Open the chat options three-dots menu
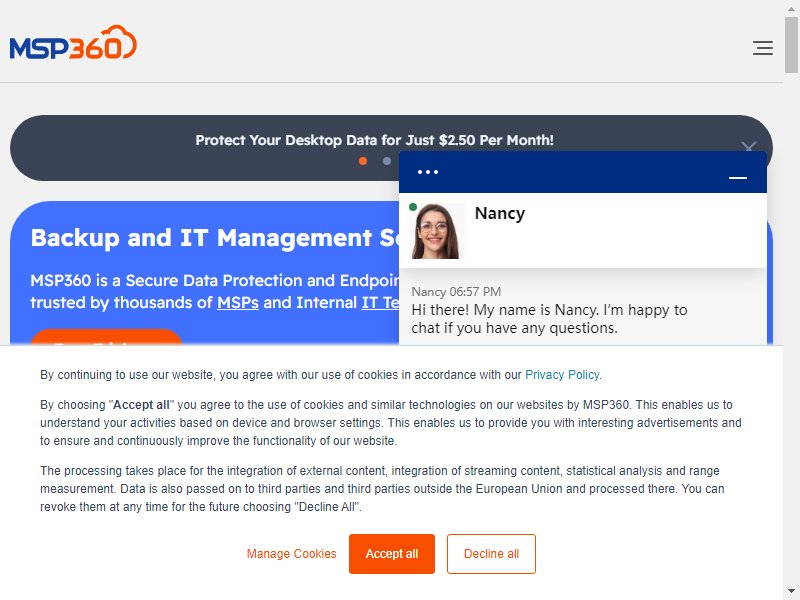The image size is (800, 600). coord(428,172)
